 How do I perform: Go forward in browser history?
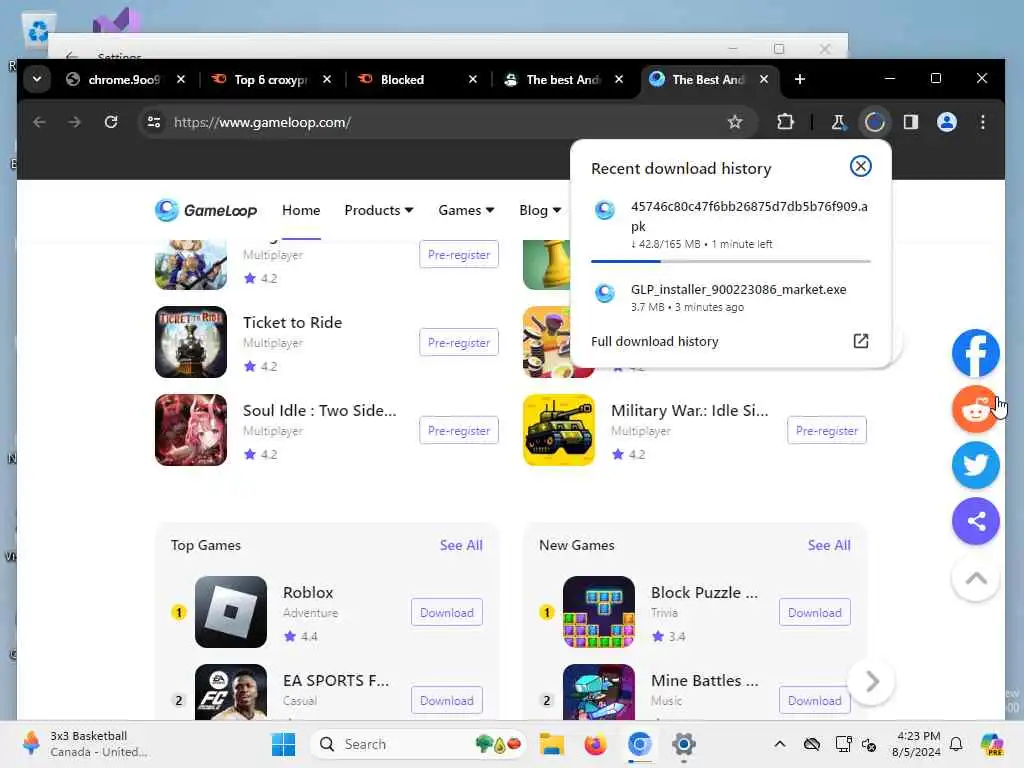[x=74, y=122]
